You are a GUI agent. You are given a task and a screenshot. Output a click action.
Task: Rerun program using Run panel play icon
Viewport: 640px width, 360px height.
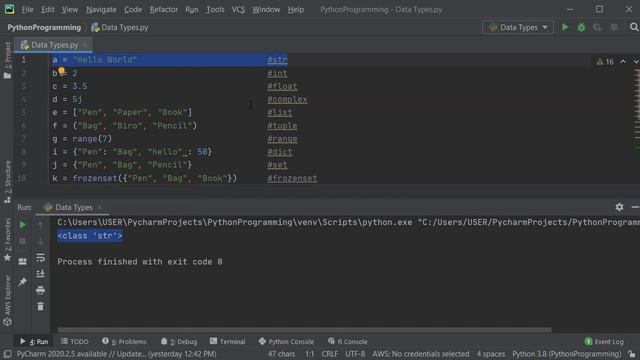pyautogui.click(x=23, y=224)
